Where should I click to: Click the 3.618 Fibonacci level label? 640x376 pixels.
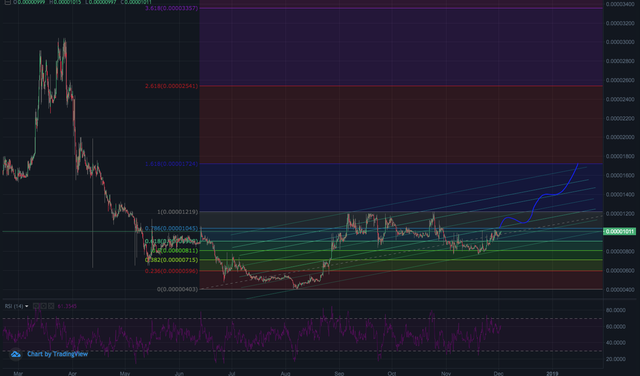click(x=171, y=8)
